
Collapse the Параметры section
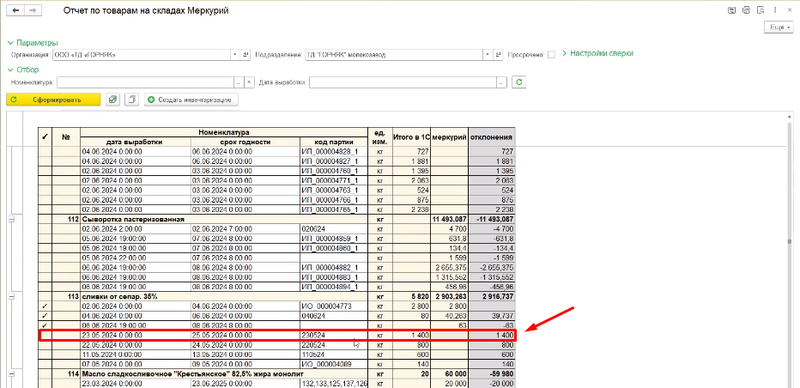[10, 43]
